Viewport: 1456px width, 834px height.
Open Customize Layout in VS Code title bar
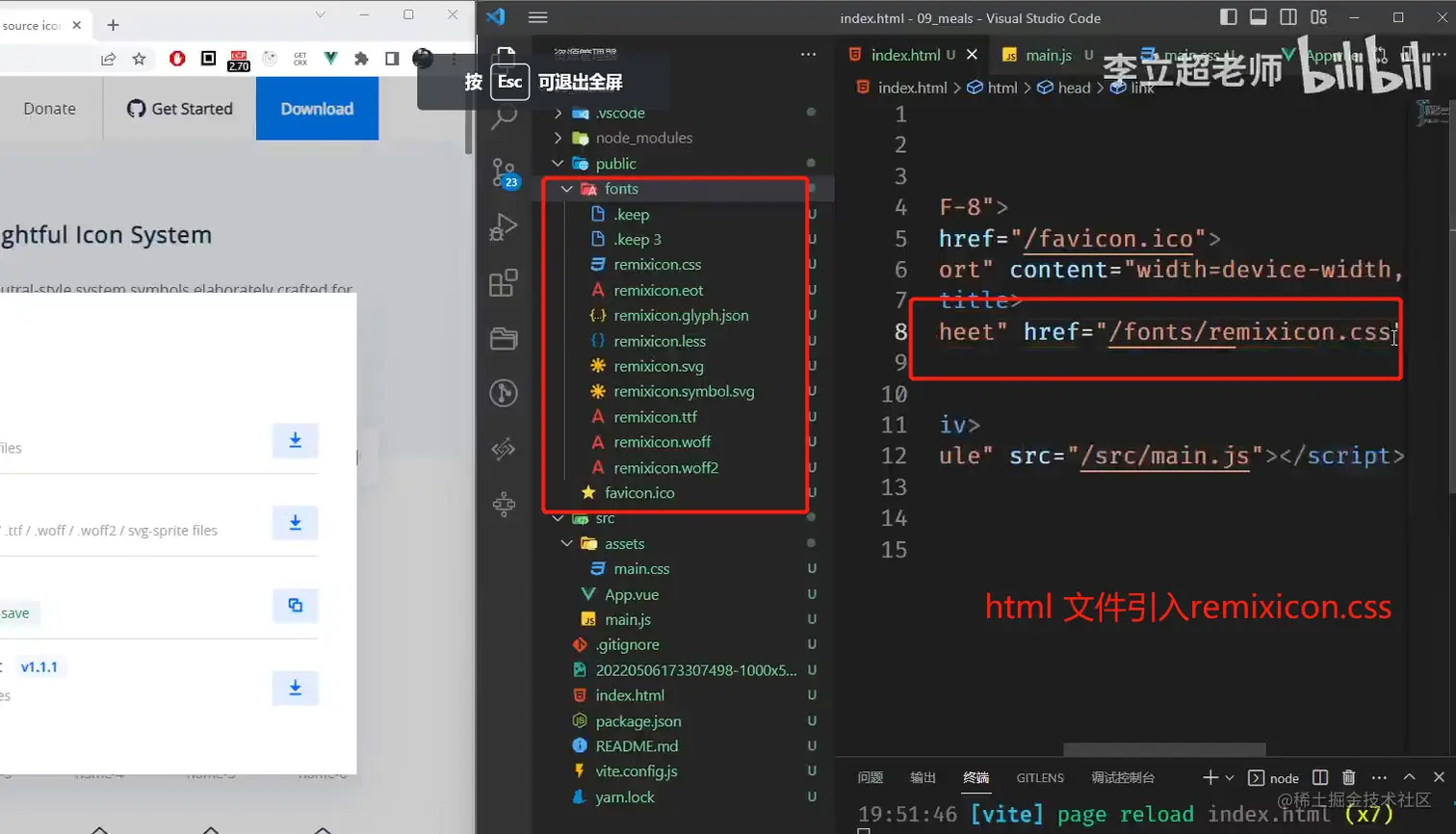click(x=1319, y=17)
